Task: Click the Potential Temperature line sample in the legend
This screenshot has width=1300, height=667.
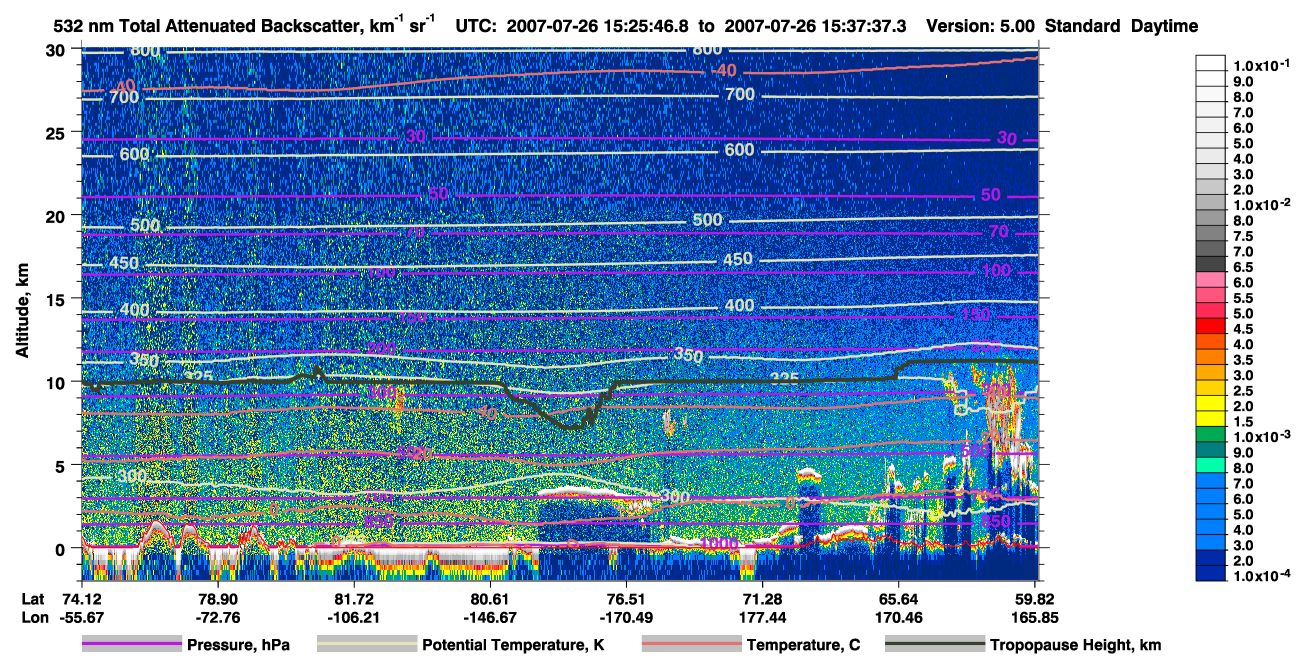Action: [x=367, y=645]
